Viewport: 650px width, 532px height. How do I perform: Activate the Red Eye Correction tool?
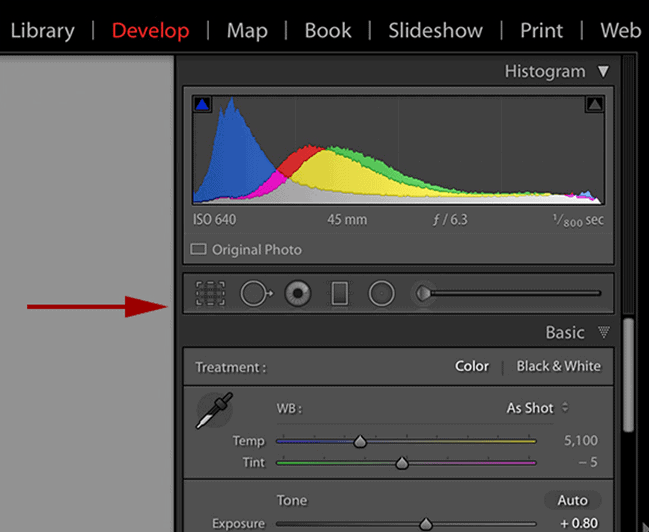[x=297, y=293]
